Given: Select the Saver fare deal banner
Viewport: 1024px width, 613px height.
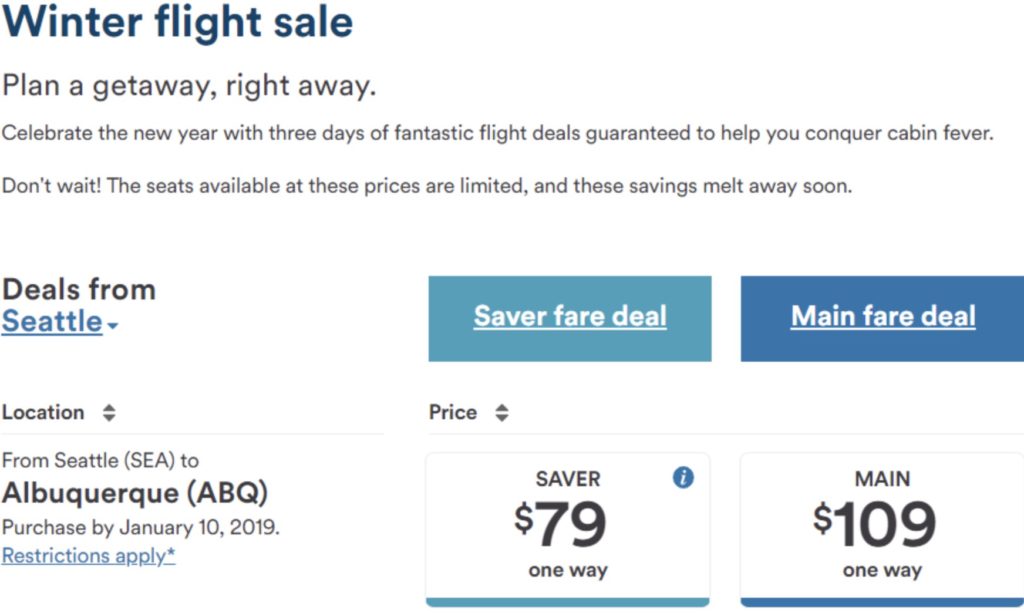Looking at the screenshot, I should pyautogui.click(x=570, y=317).
